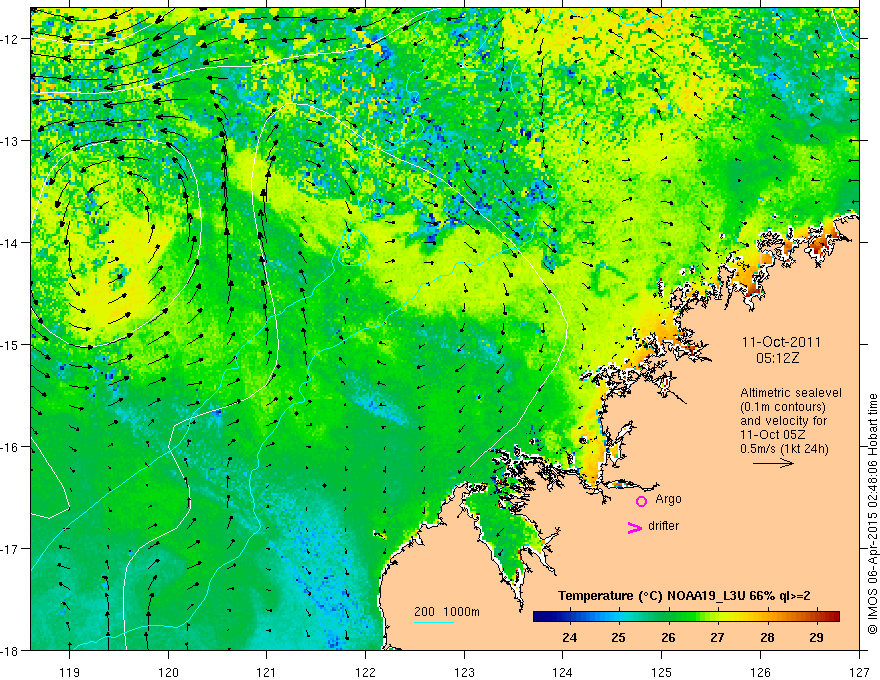Click the 'and velocity for' legend text
This screenshot has height=680, width=880.
pyautogui.click(x=783, y=421)
